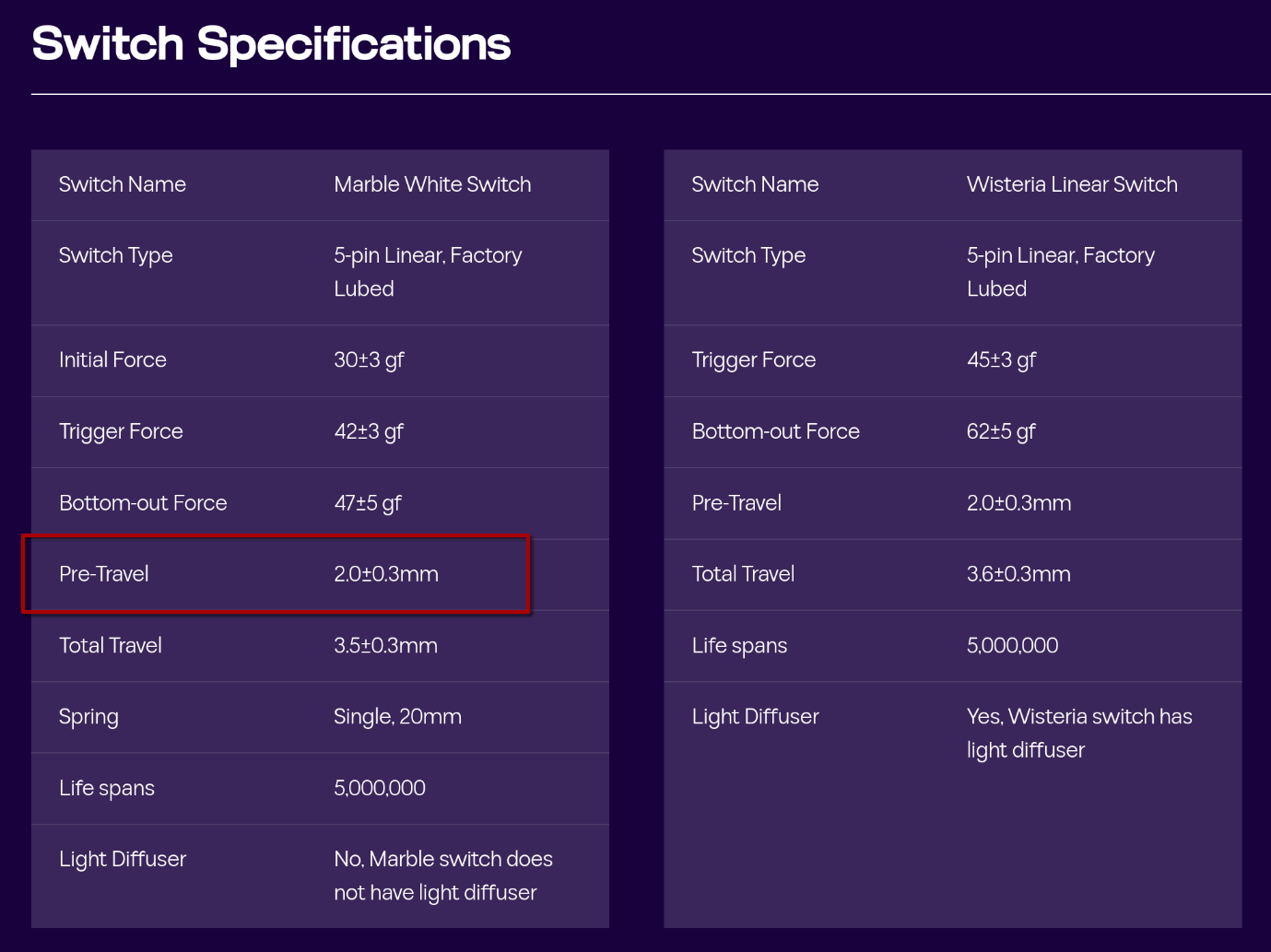Click the Spring row label
Screen dimensions: 1271x952
[x=88, y=717]
